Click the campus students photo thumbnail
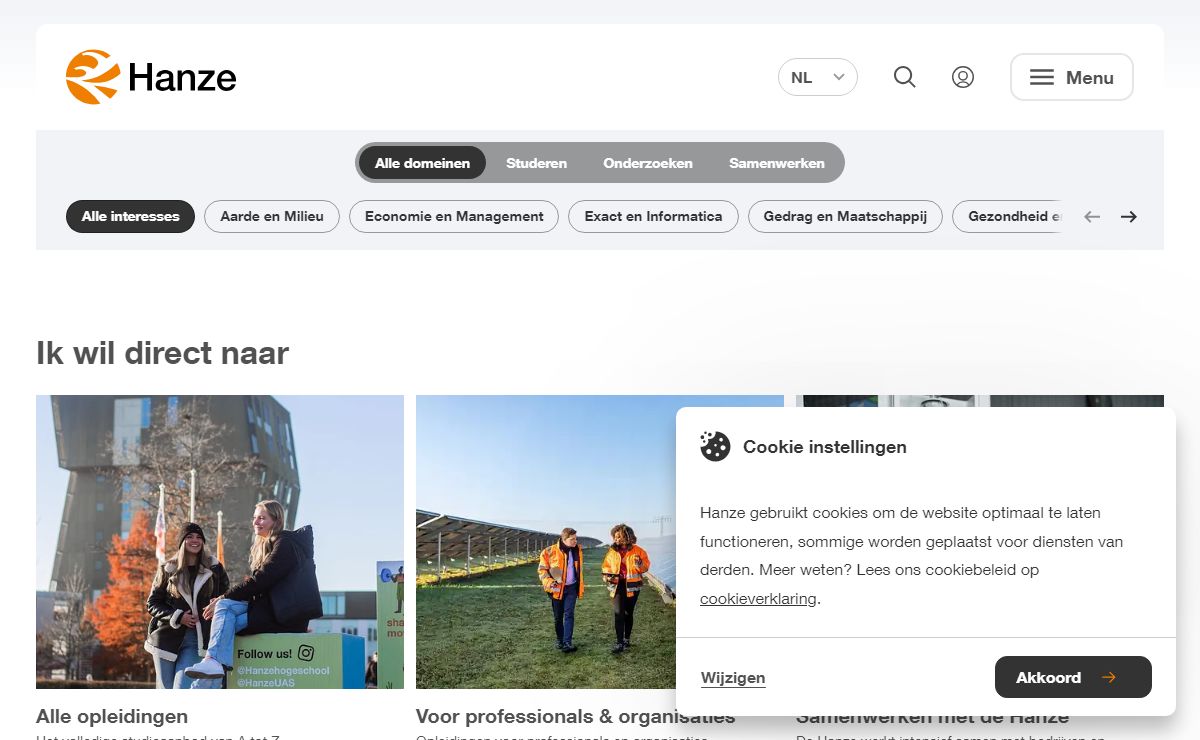The height and width of the screenshot is (740, 1200). 220,542
